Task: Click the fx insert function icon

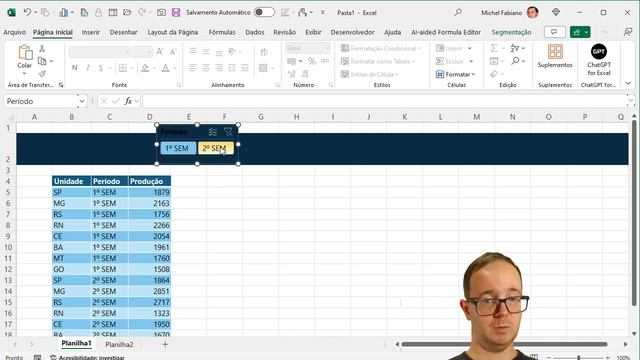Action: click(x=128, y=101)
